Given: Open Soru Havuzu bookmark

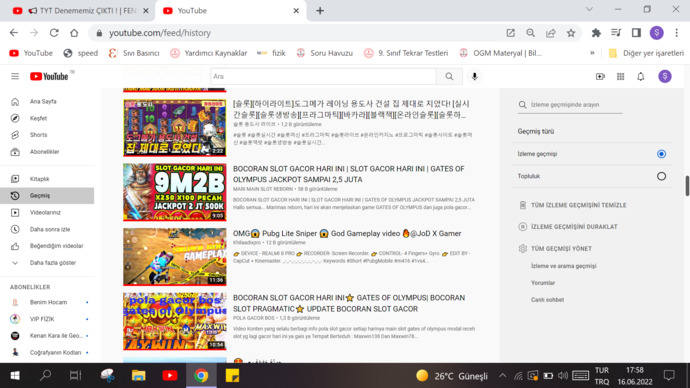Looking at the screenshot, I should [x=325, y=53].
